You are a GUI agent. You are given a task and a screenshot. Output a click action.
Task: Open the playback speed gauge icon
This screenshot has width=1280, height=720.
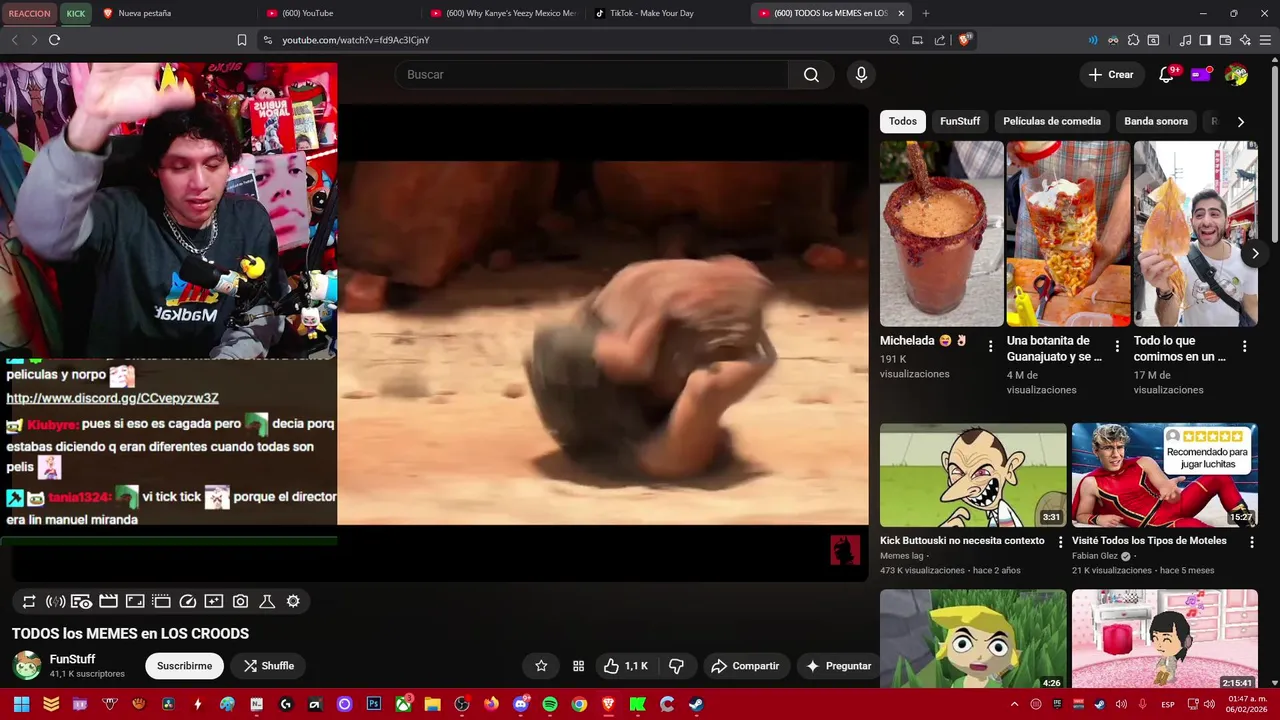pyautogui.click(x=187, y=601)
